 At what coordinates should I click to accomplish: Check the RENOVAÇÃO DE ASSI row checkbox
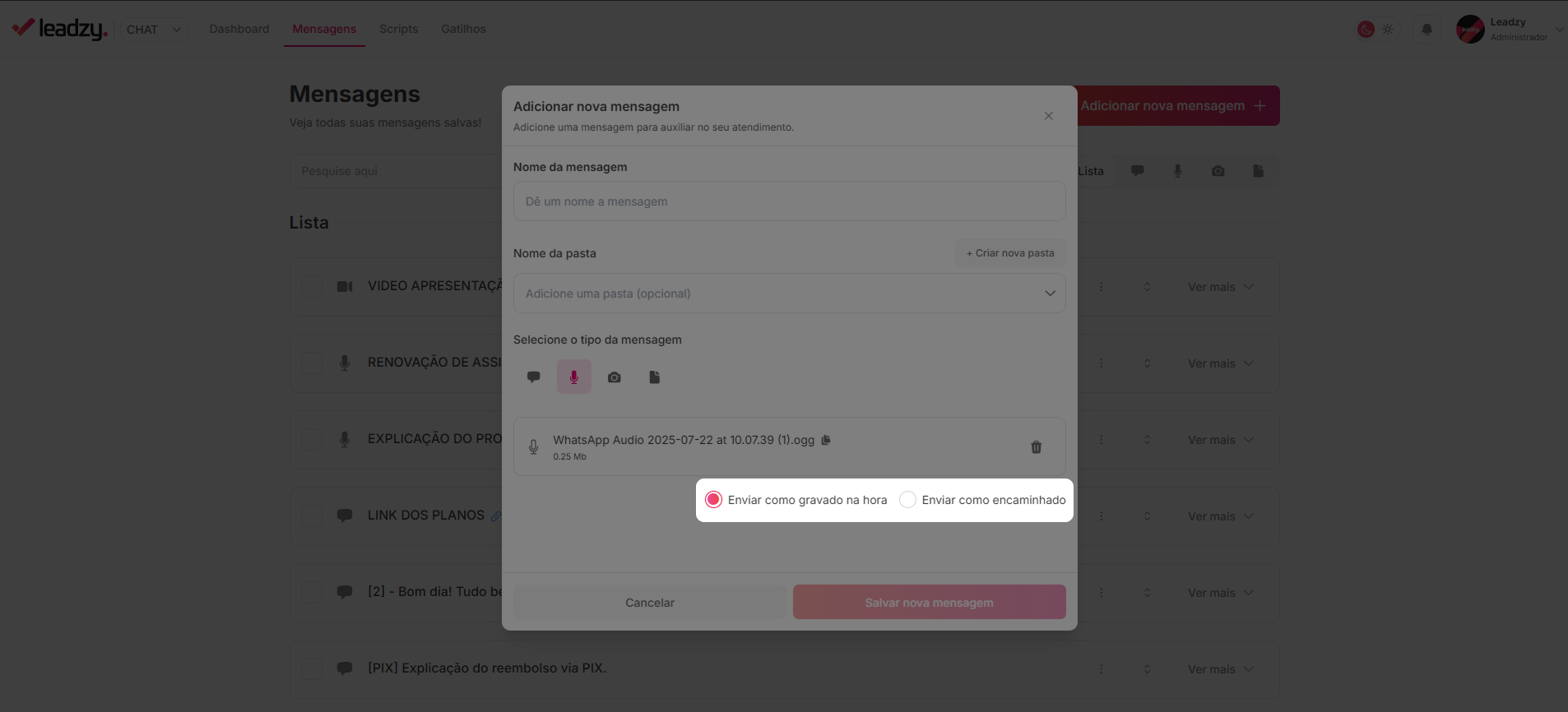click(x=311, y=363)
